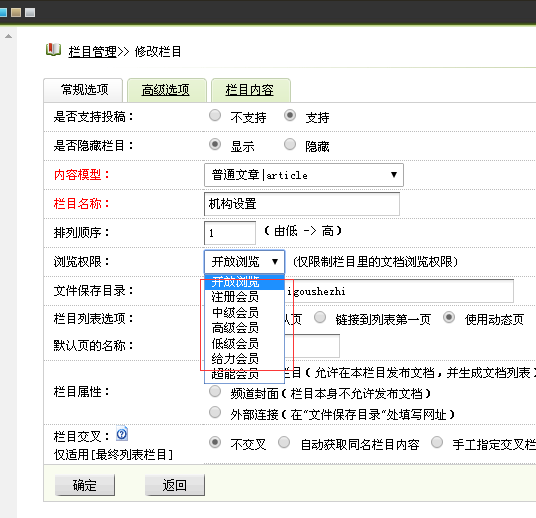Image resolution: width=536 pixels, height=518 pixels.
Task: Select 使用动态页 radio button
Action: pos(449,317)
